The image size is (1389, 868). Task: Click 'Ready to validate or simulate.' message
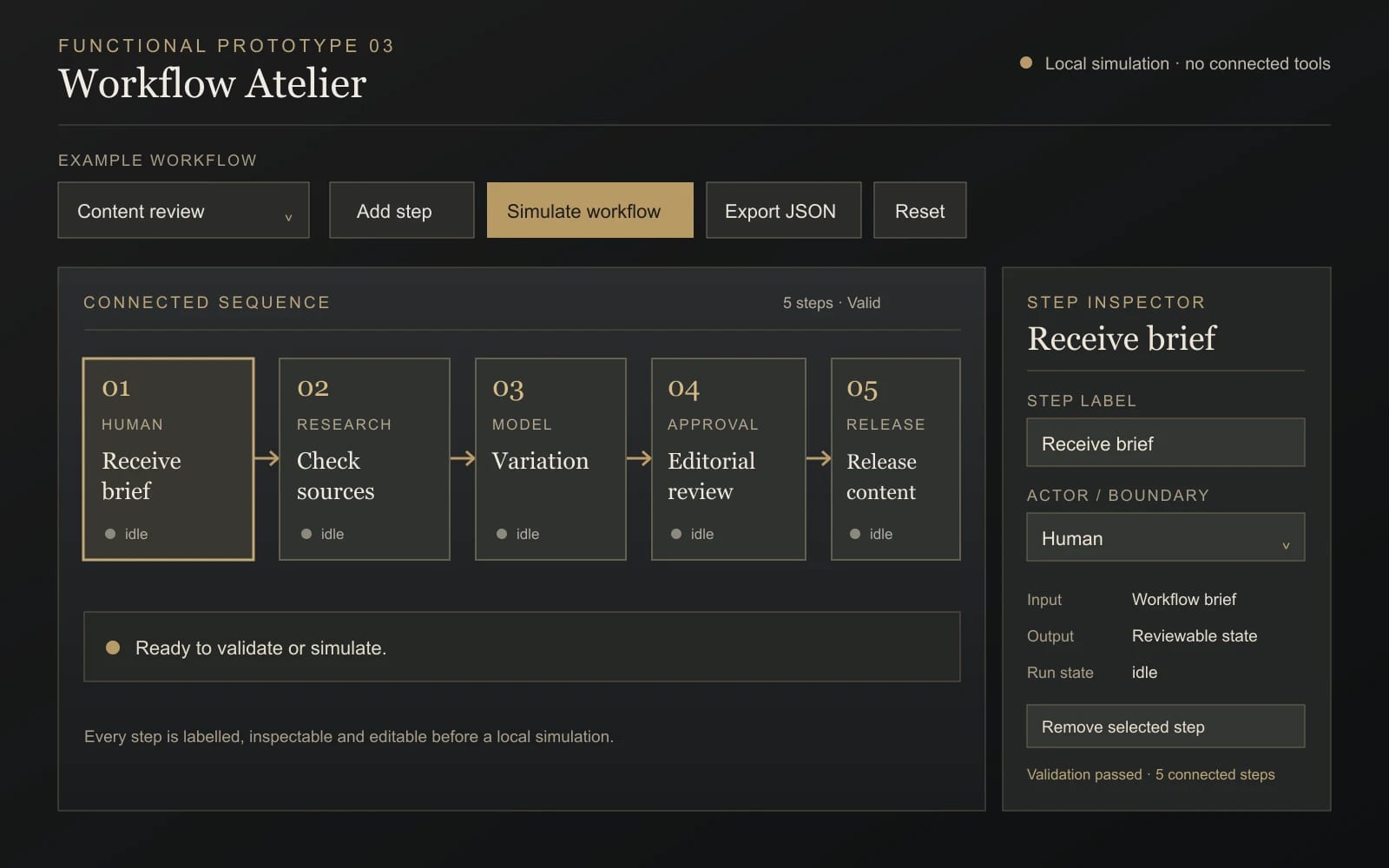[x=260, y=648]
